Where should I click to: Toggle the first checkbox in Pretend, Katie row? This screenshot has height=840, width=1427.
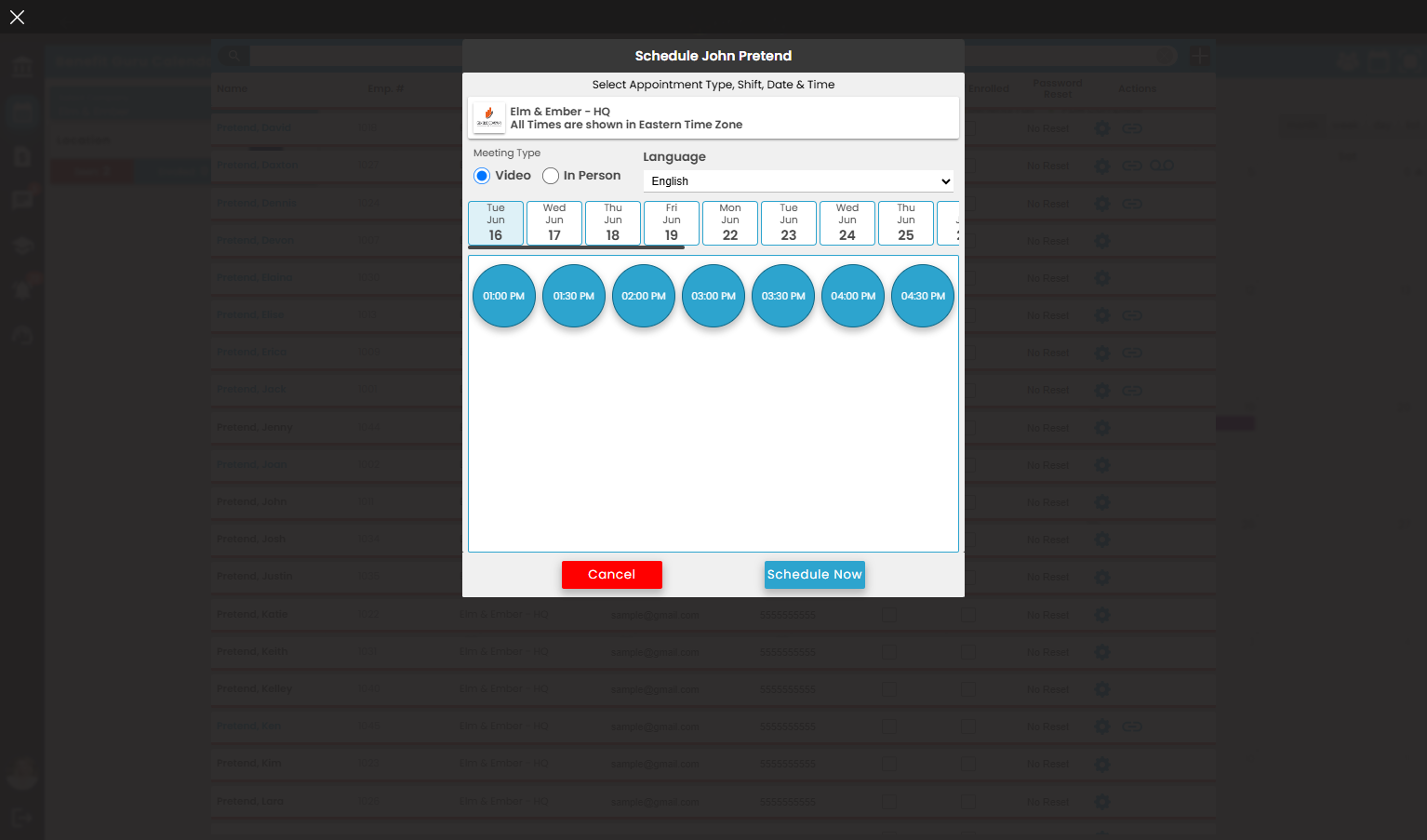click(889, 615)
